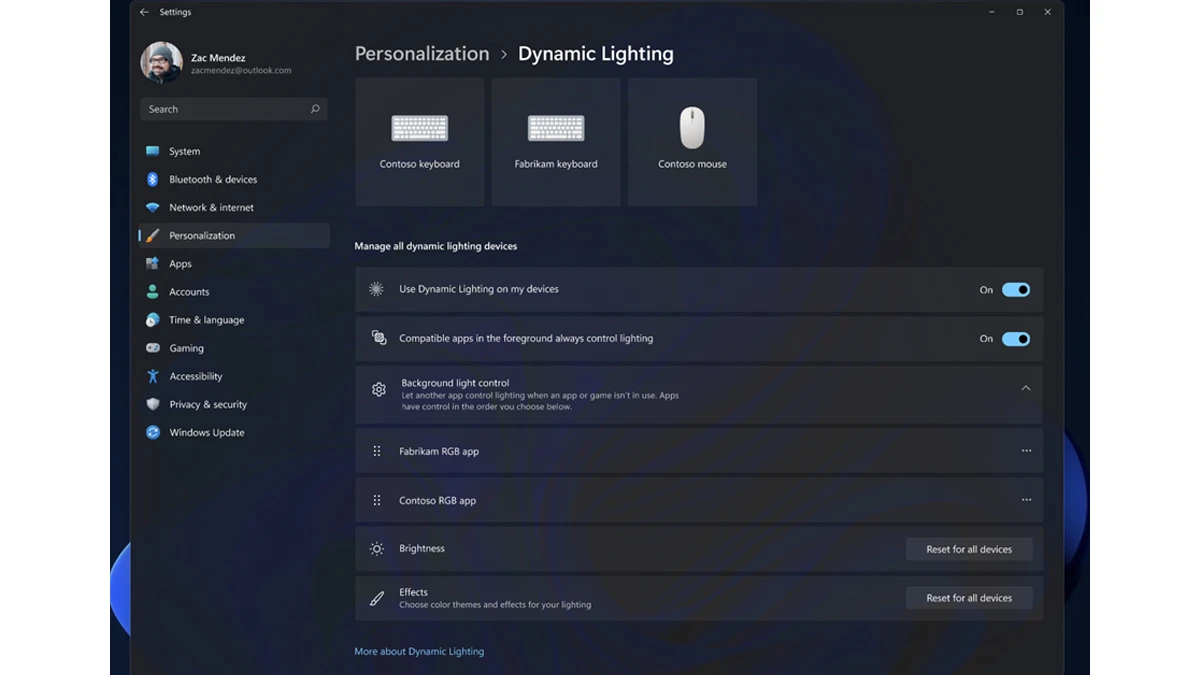Open the Accessibility settings page

point(234,376)
